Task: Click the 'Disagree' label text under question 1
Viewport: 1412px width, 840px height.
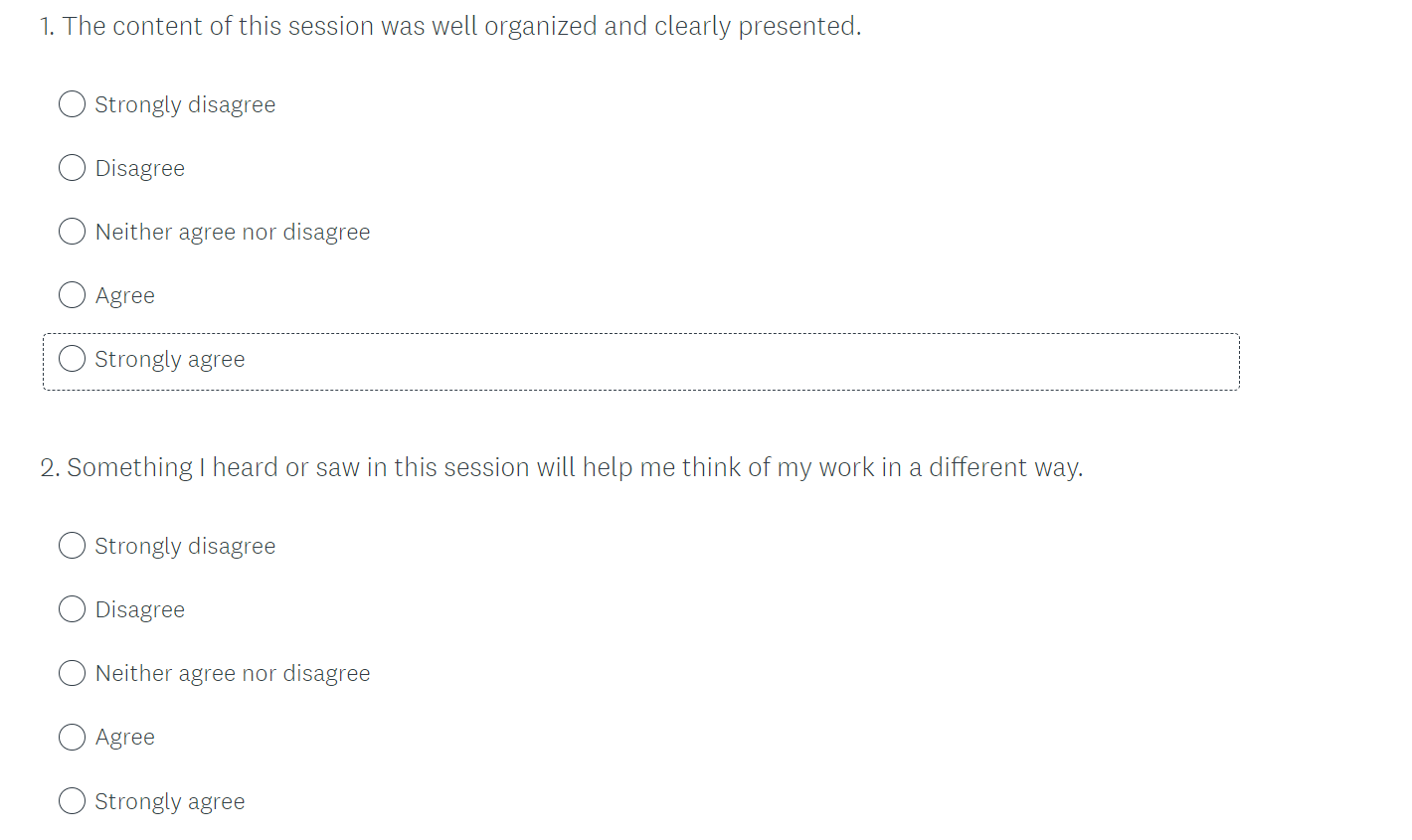Action: point(140,169)
